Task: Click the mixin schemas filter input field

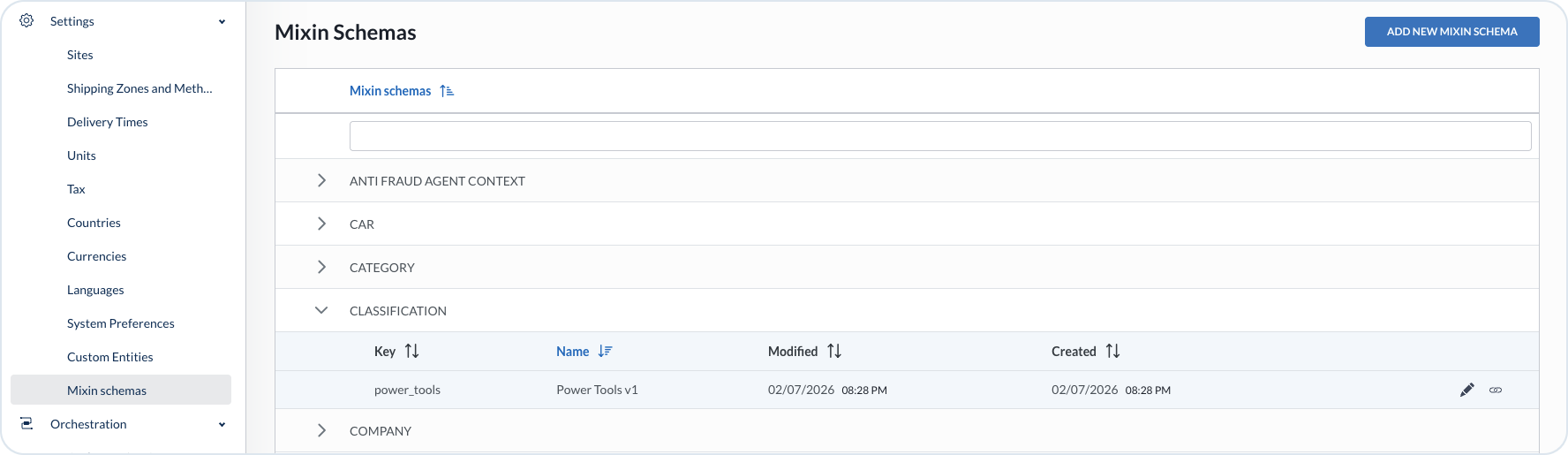Action: click(x=940, y=136)
